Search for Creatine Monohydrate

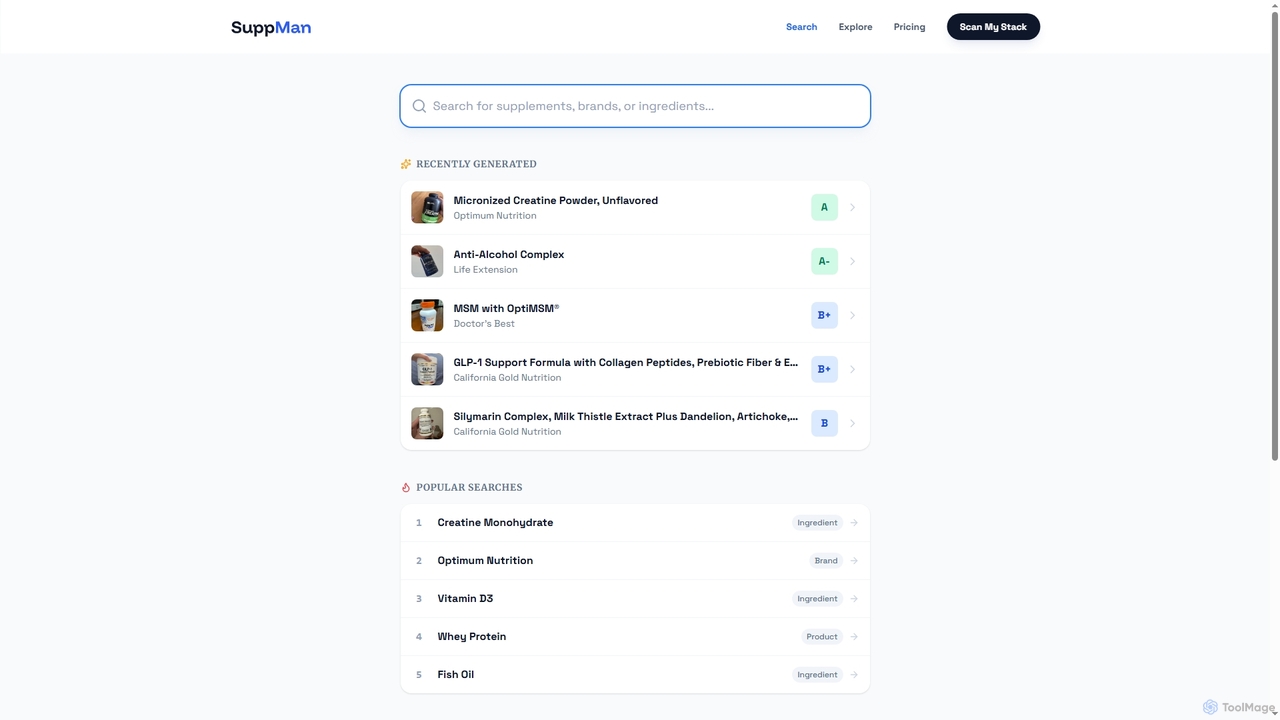635,523
